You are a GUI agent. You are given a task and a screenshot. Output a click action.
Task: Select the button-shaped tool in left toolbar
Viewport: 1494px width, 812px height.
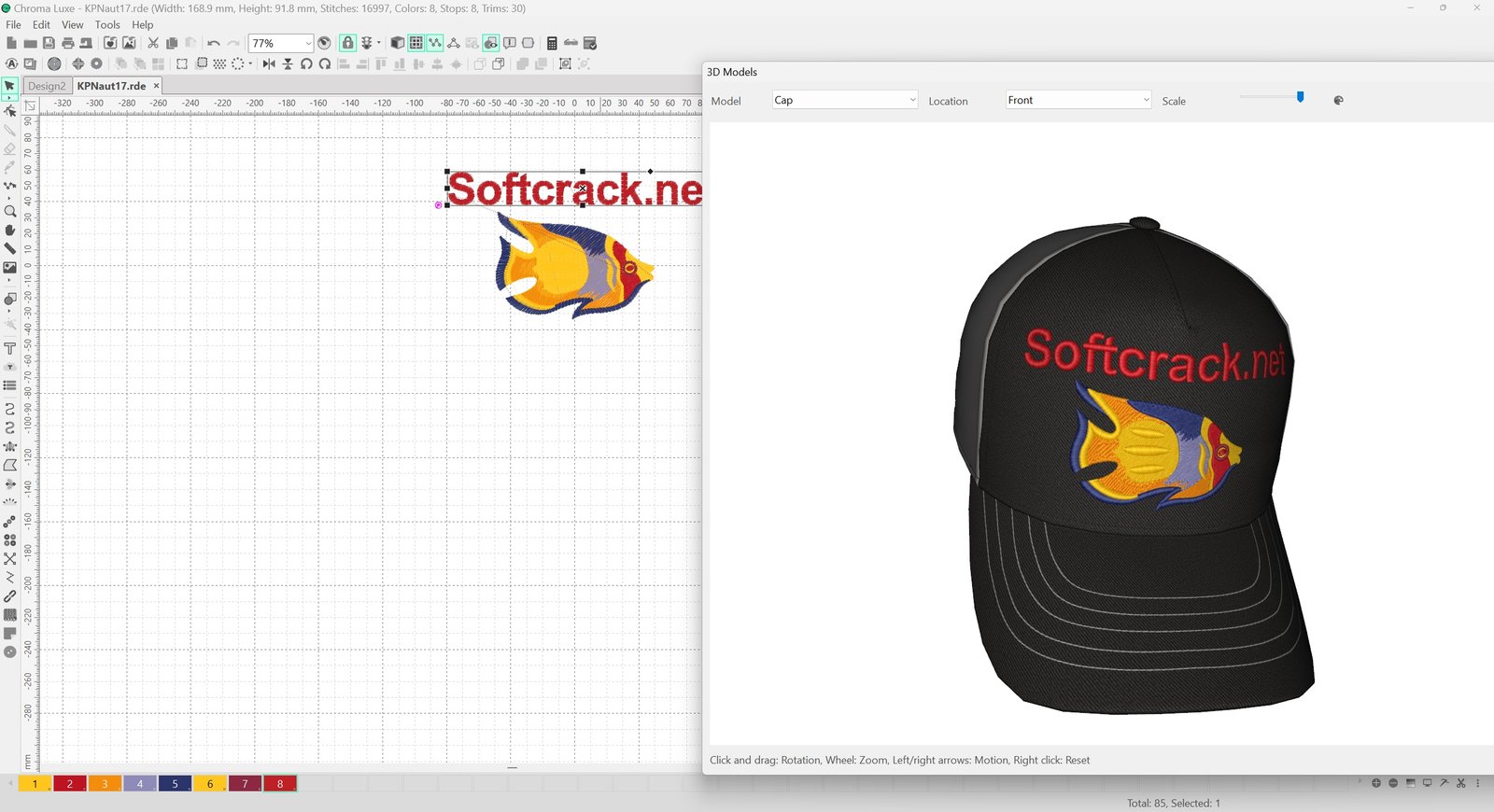coord(10,651)
